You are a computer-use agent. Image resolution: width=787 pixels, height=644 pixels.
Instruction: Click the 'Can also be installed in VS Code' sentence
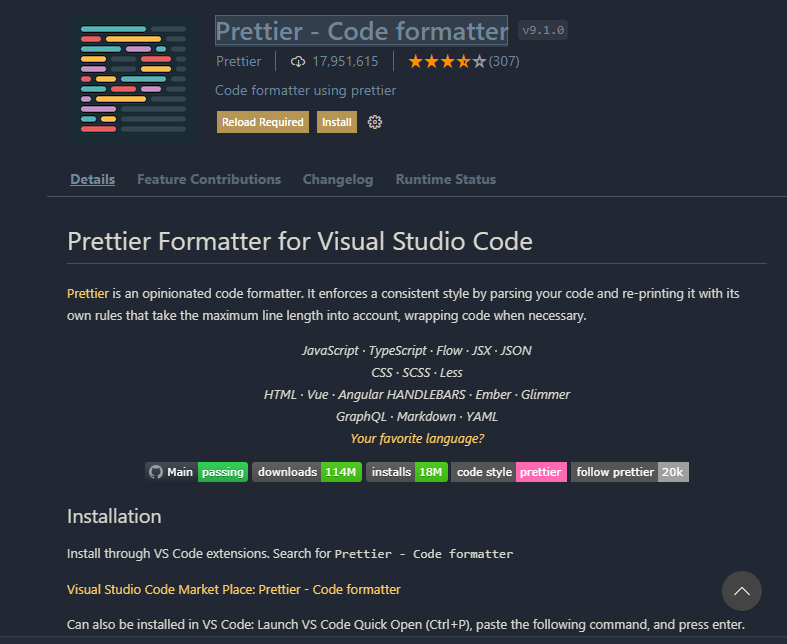(406, 624)
